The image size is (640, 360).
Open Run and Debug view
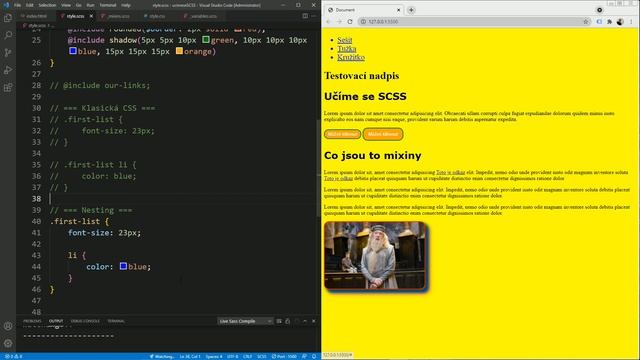8,70
